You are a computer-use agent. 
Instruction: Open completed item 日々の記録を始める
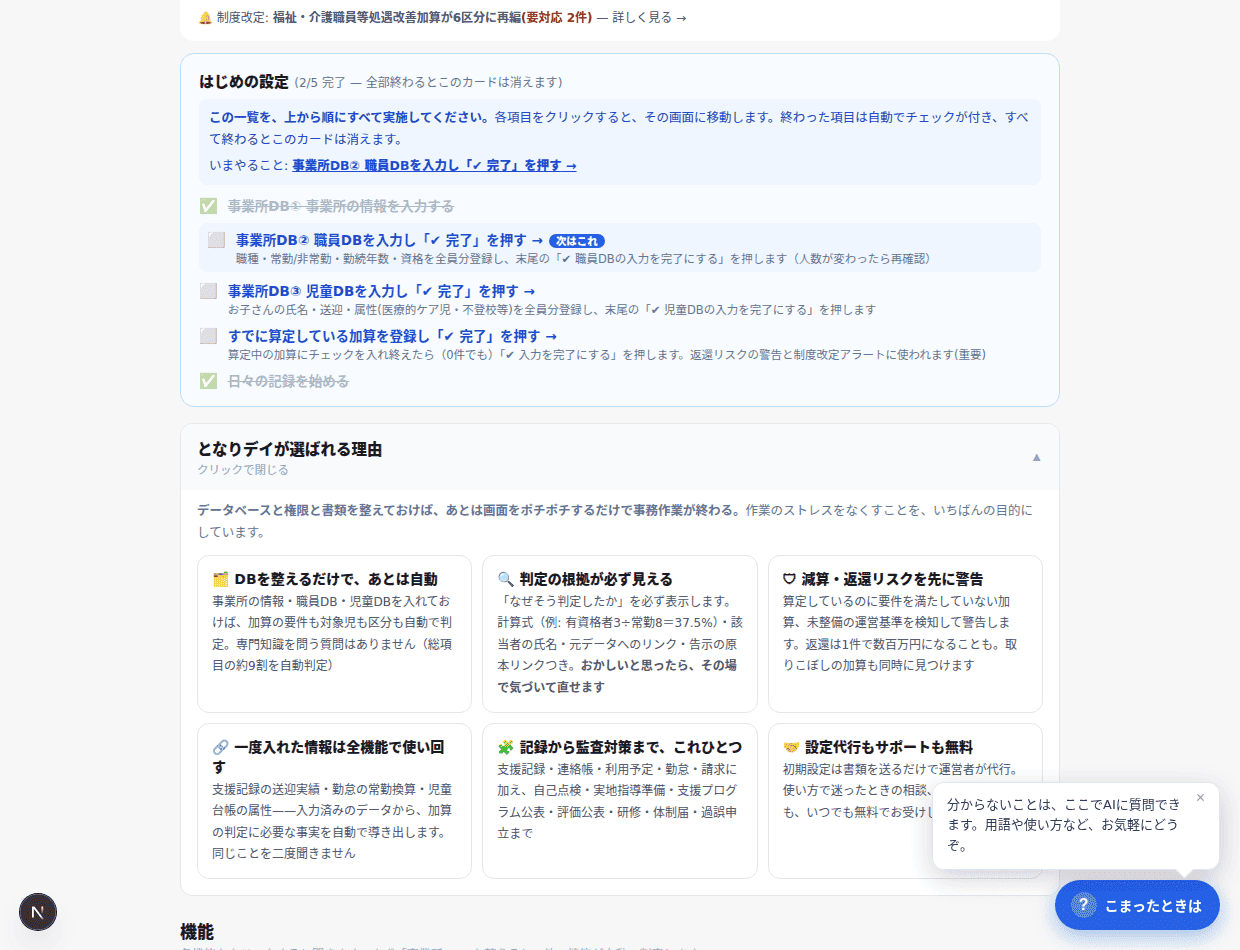click(288, 381)
